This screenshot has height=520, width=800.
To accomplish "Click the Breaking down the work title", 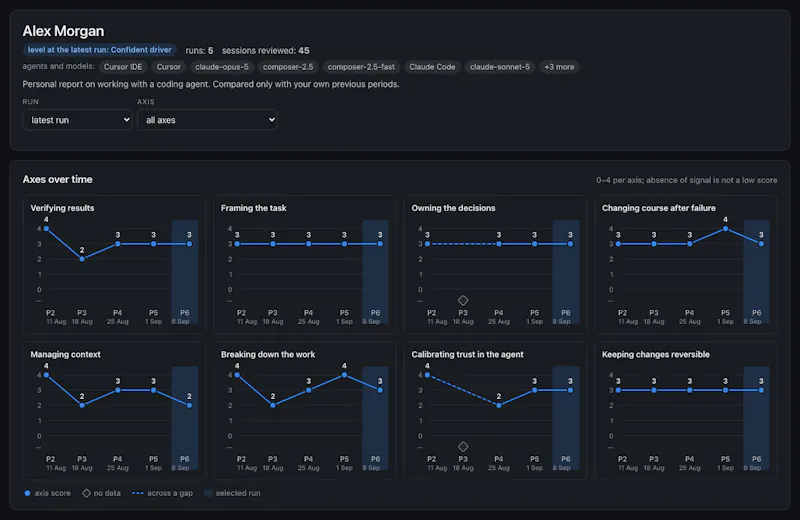I will 268,354.
